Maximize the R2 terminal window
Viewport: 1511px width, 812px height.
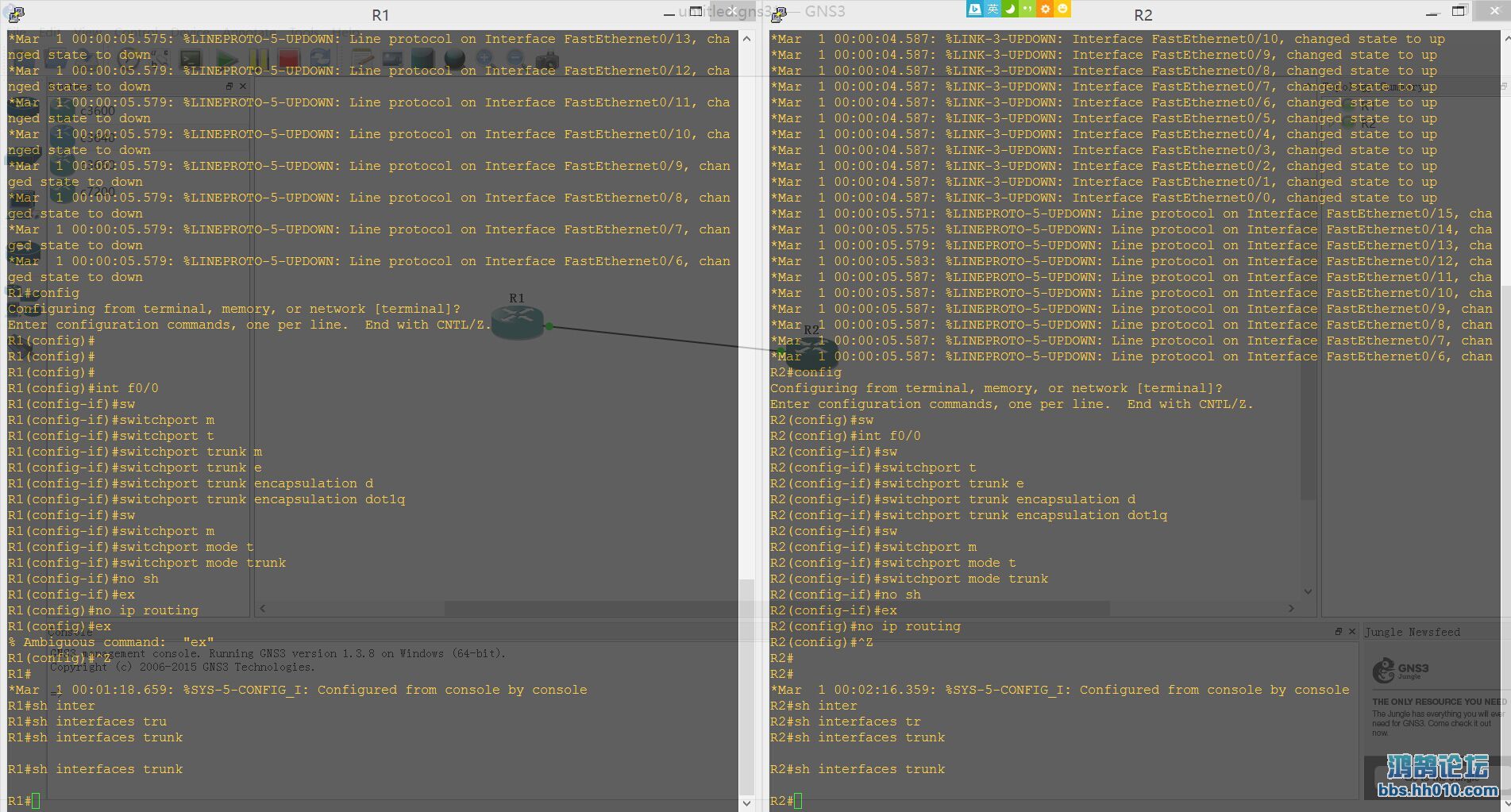1459,11
